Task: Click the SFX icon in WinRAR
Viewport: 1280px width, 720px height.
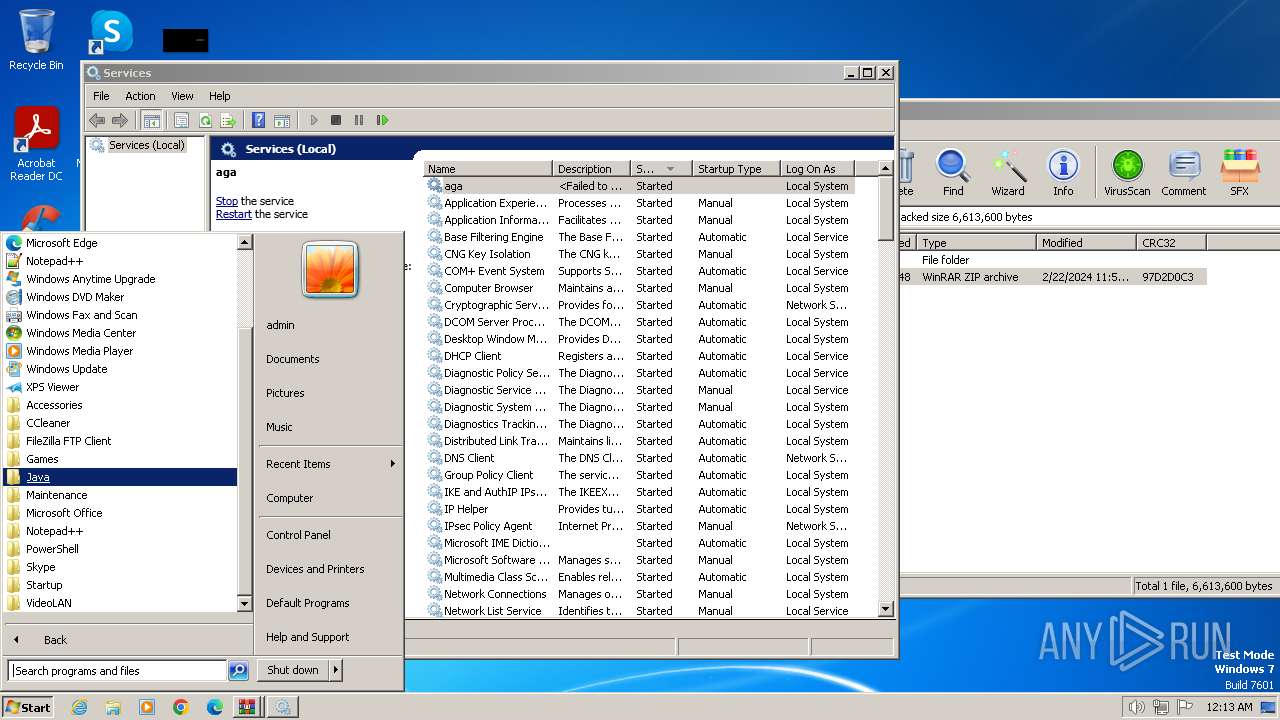Action: pyautogui.click(x=1240, y=173)
